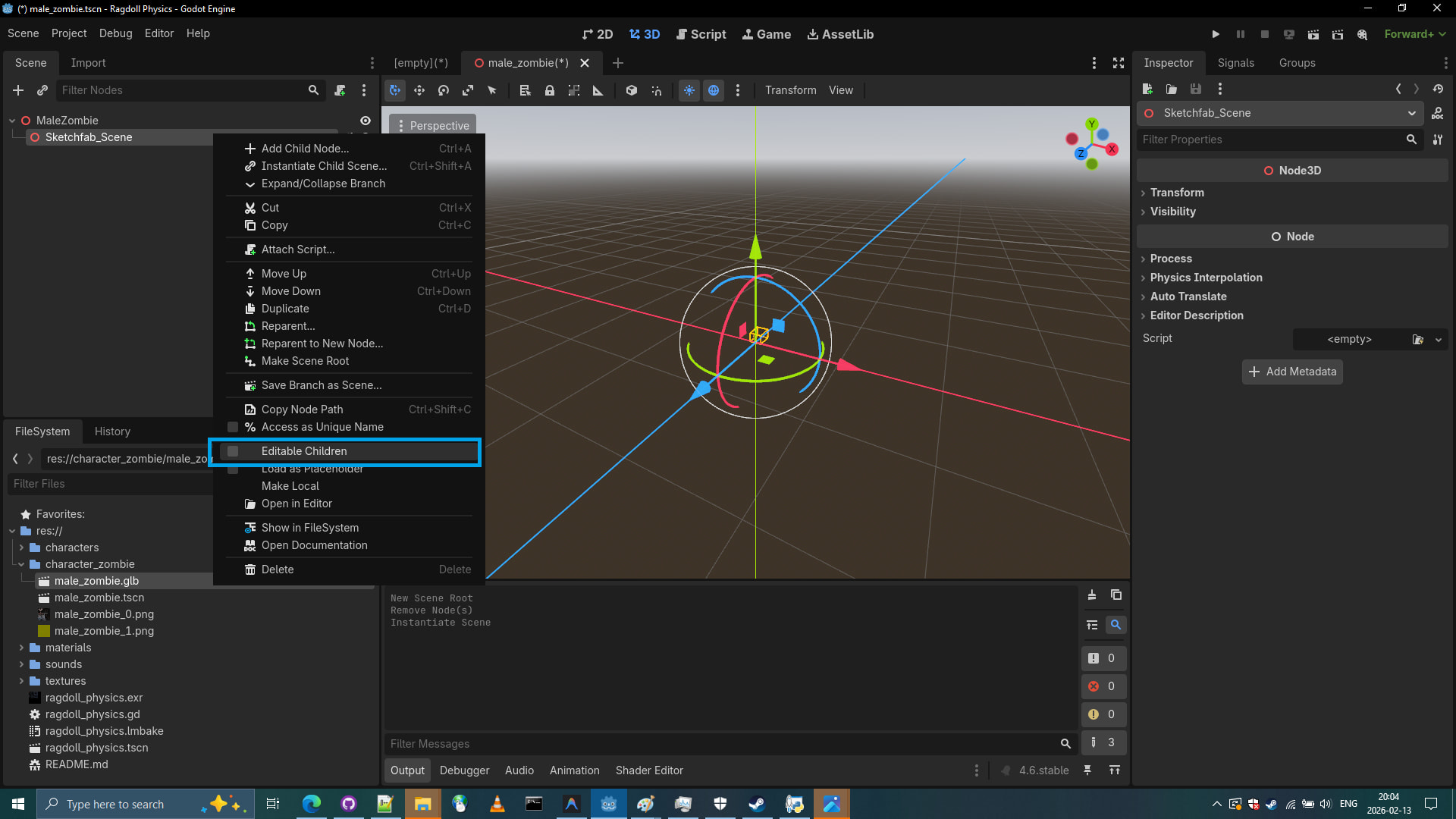
Task: Check Access as Unique Name option
Action: point(234,427)
